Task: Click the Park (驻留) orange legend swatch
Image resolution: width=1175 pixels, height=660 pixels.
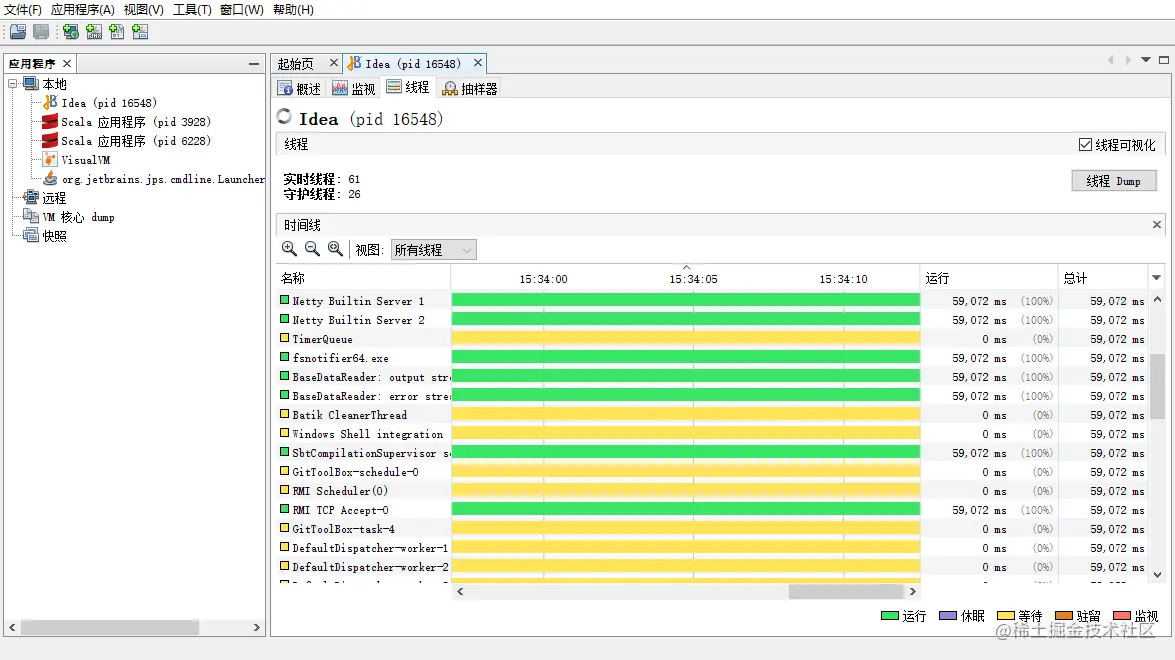Action: point(1064,616)
